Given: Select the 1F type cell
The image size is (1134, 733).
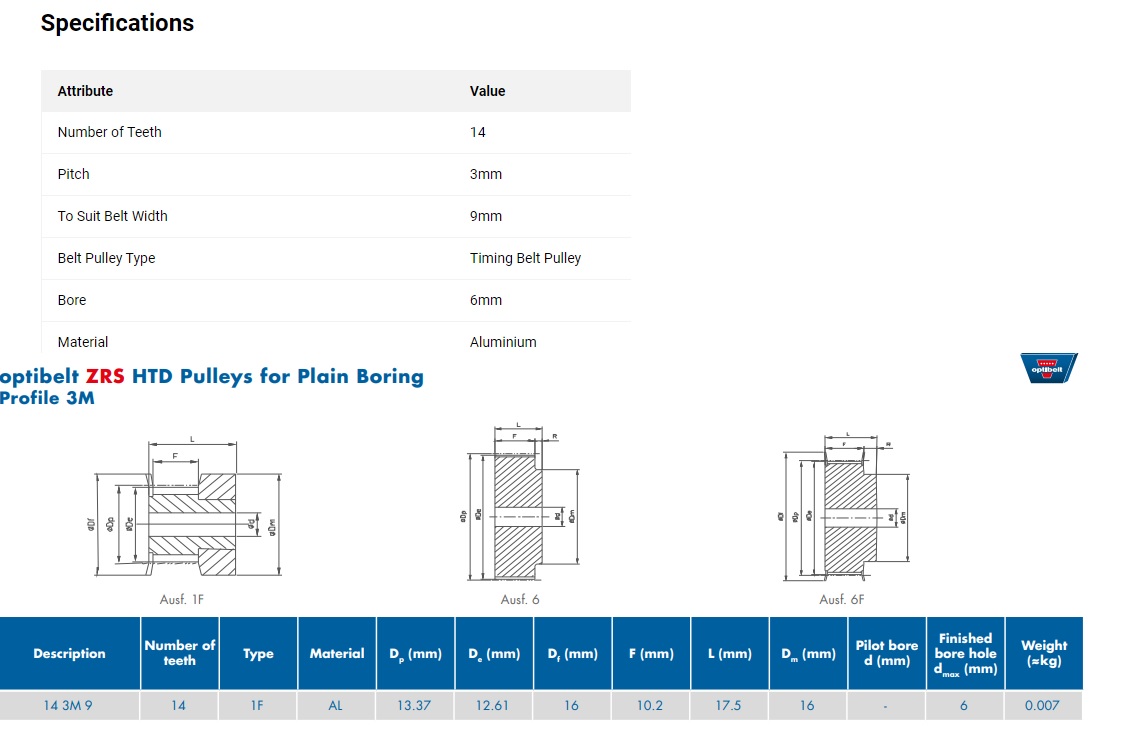Looking at the screenshot, I should (257, 706).
